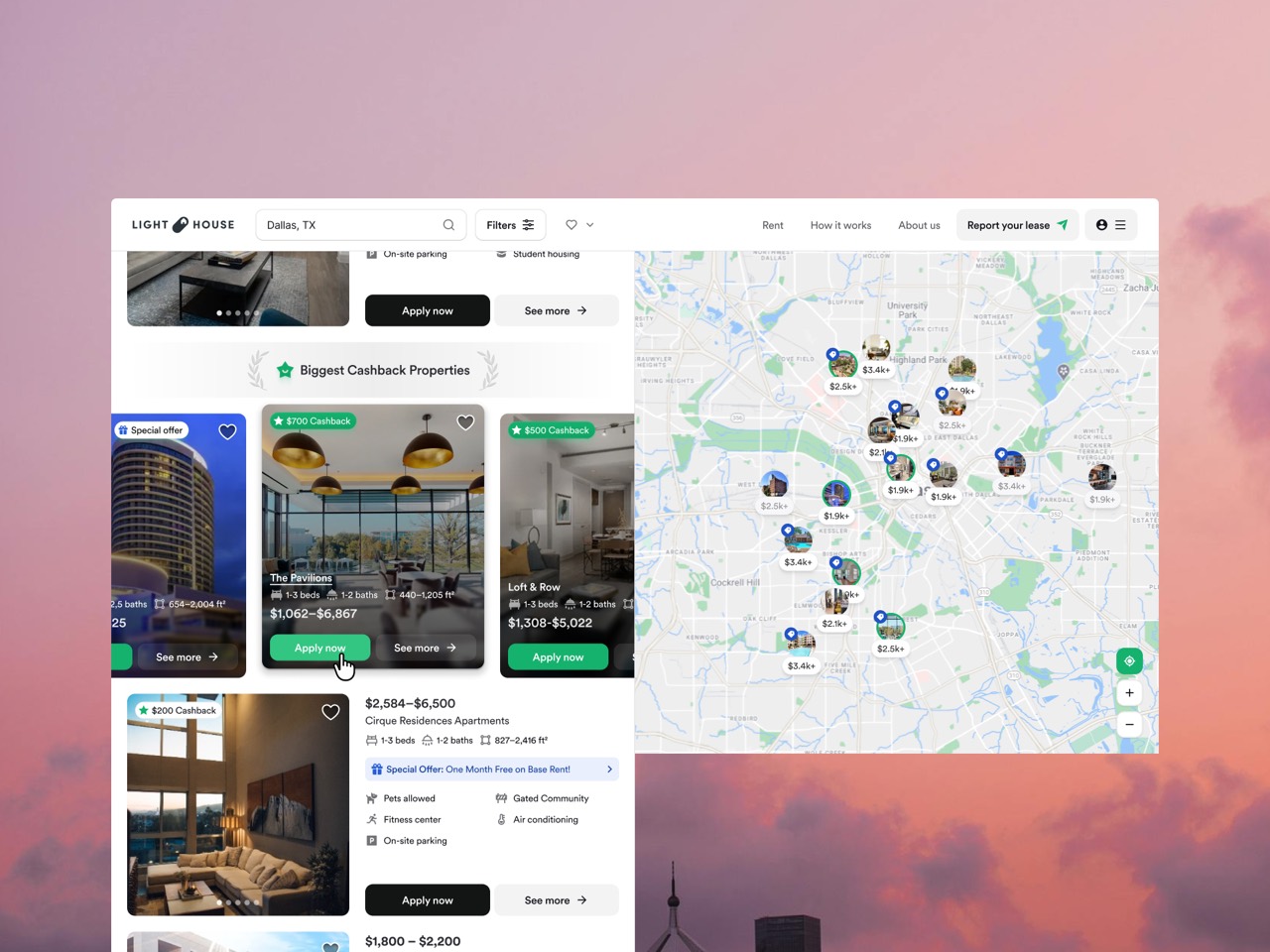Click Apply now on The Pavilions
This screenshot has width=1270, height=952.
click(x=318, y=647)
